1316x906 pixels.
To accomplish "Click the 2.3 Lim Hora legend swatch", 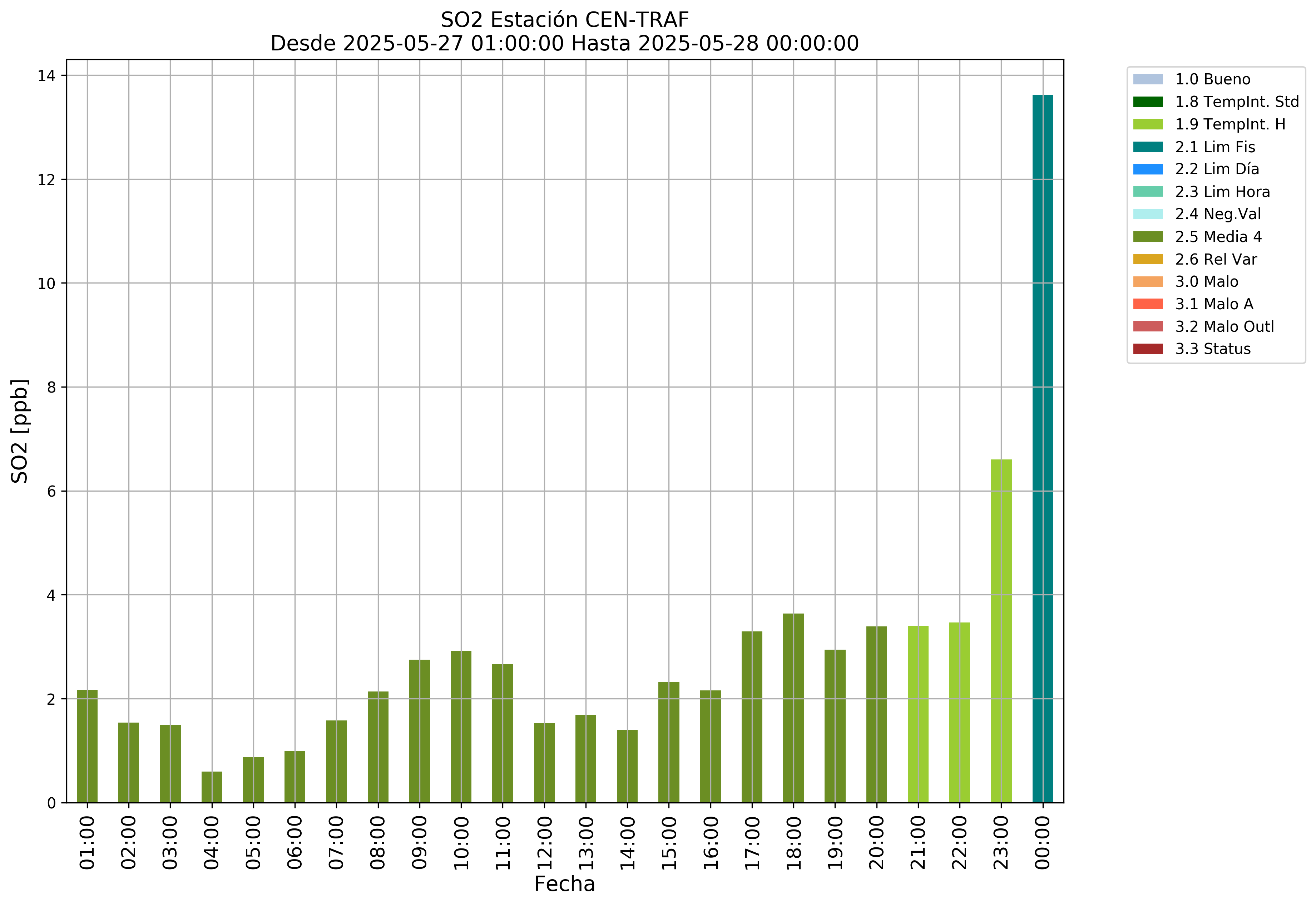I will click(1147, 192).
